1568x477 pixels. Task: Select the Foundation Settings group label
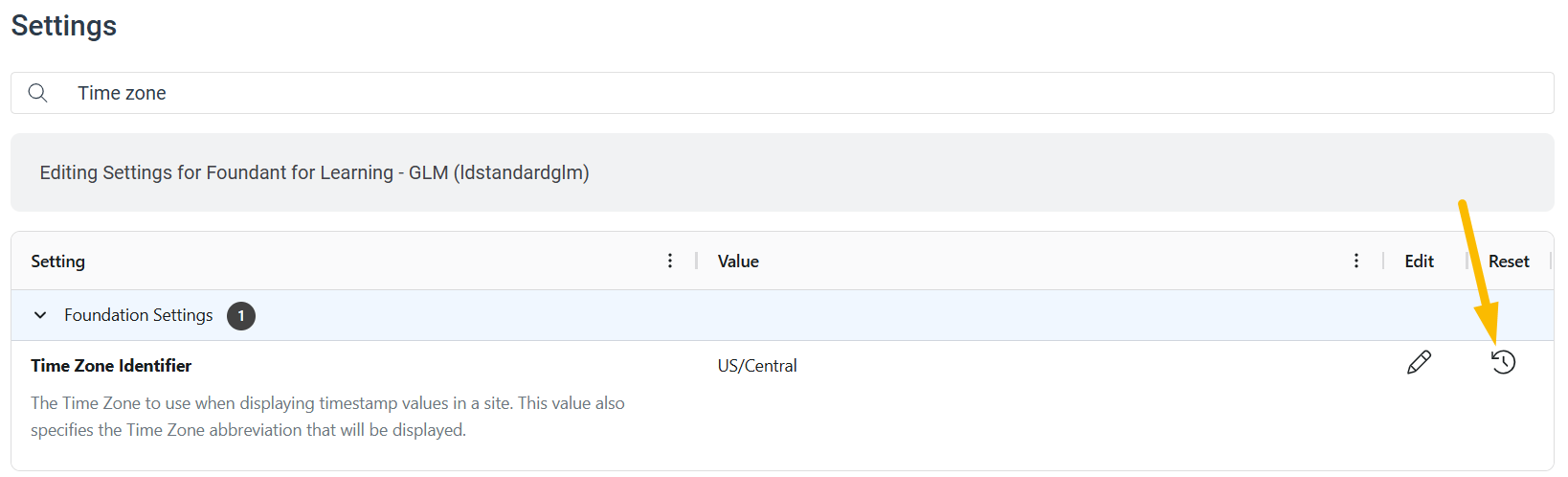pyautogui.click(x=139, y=315)
